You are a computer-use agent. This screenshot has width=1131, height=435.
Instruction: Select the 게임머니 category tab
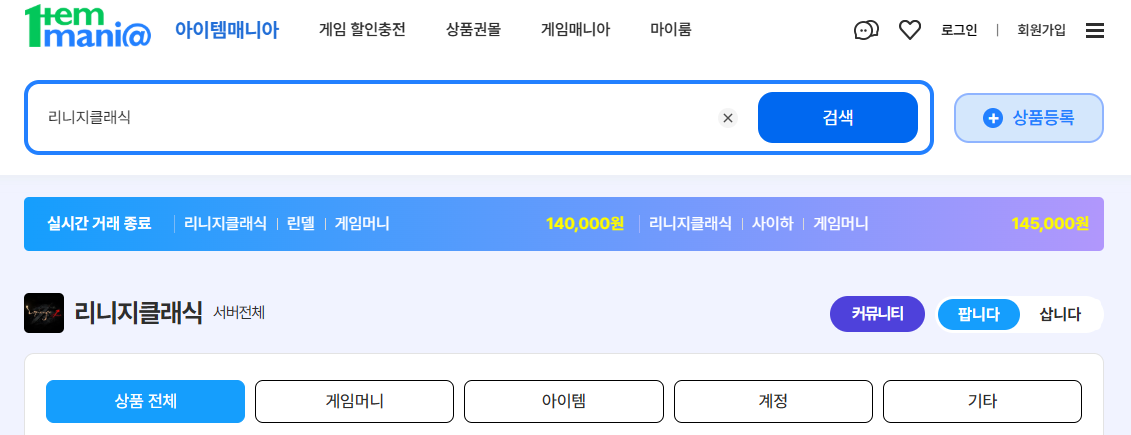354,401
